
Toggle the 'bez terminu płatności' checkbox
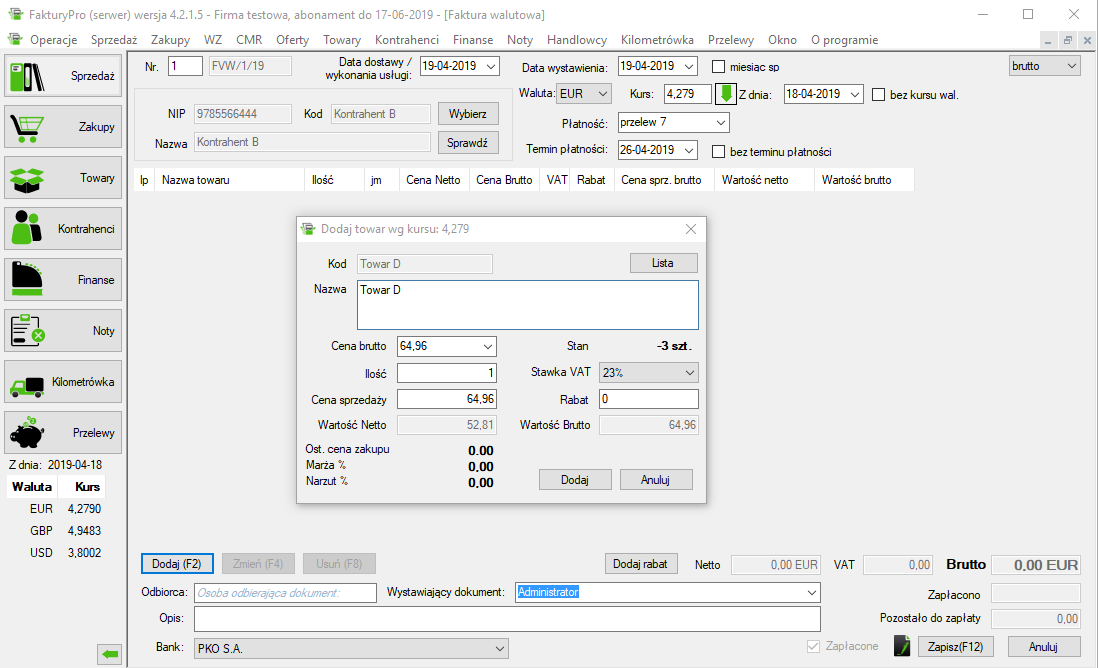point(718,152)
